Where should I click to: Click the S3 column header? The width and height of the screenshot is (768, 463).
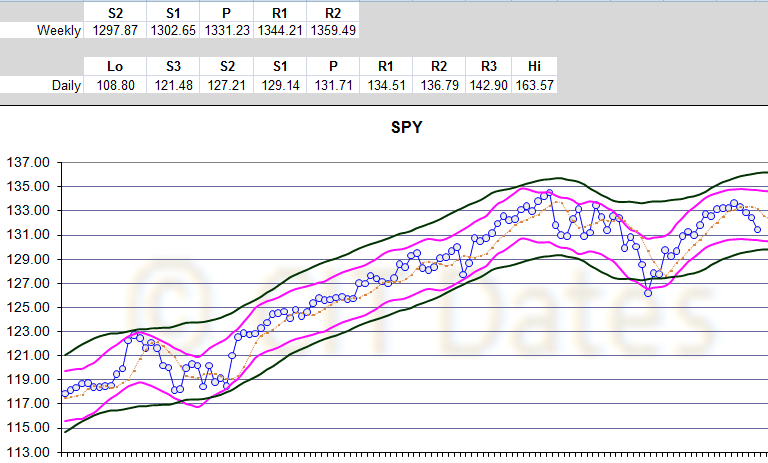(173, 66)
